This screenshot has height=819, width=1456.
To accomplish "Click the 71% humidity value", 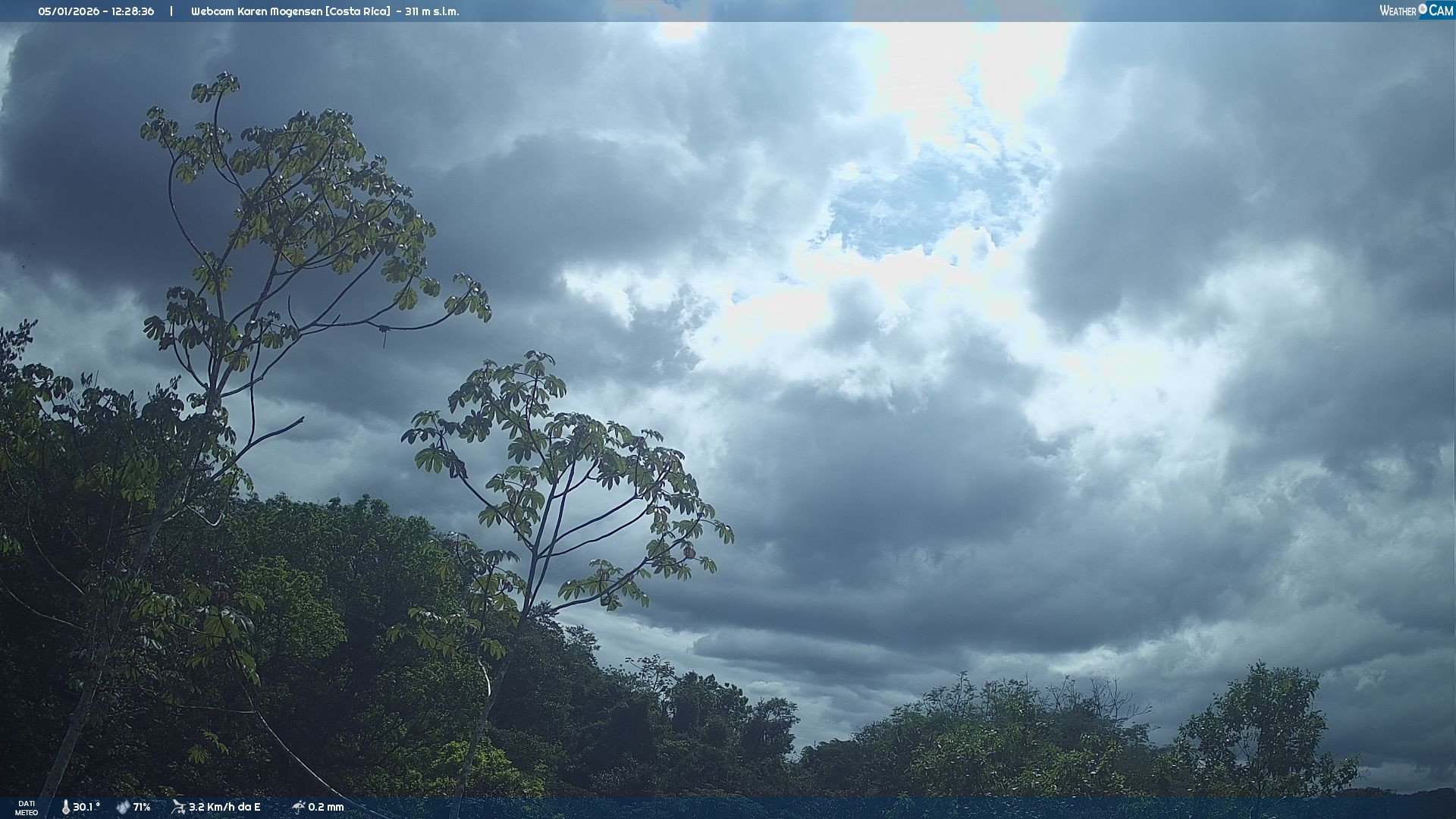I will (x=142, y=808).
